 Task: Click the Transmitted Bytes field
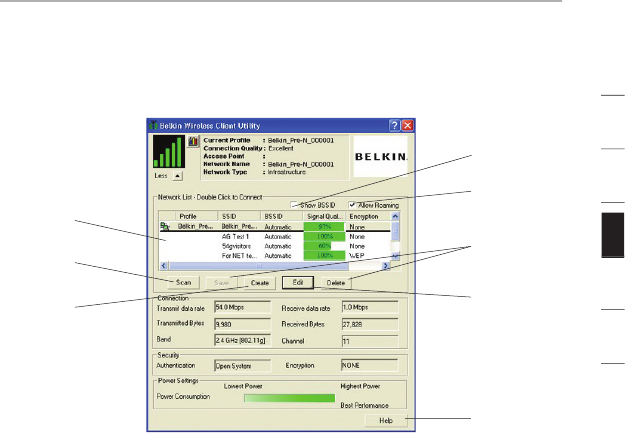[x=242, y=324]
